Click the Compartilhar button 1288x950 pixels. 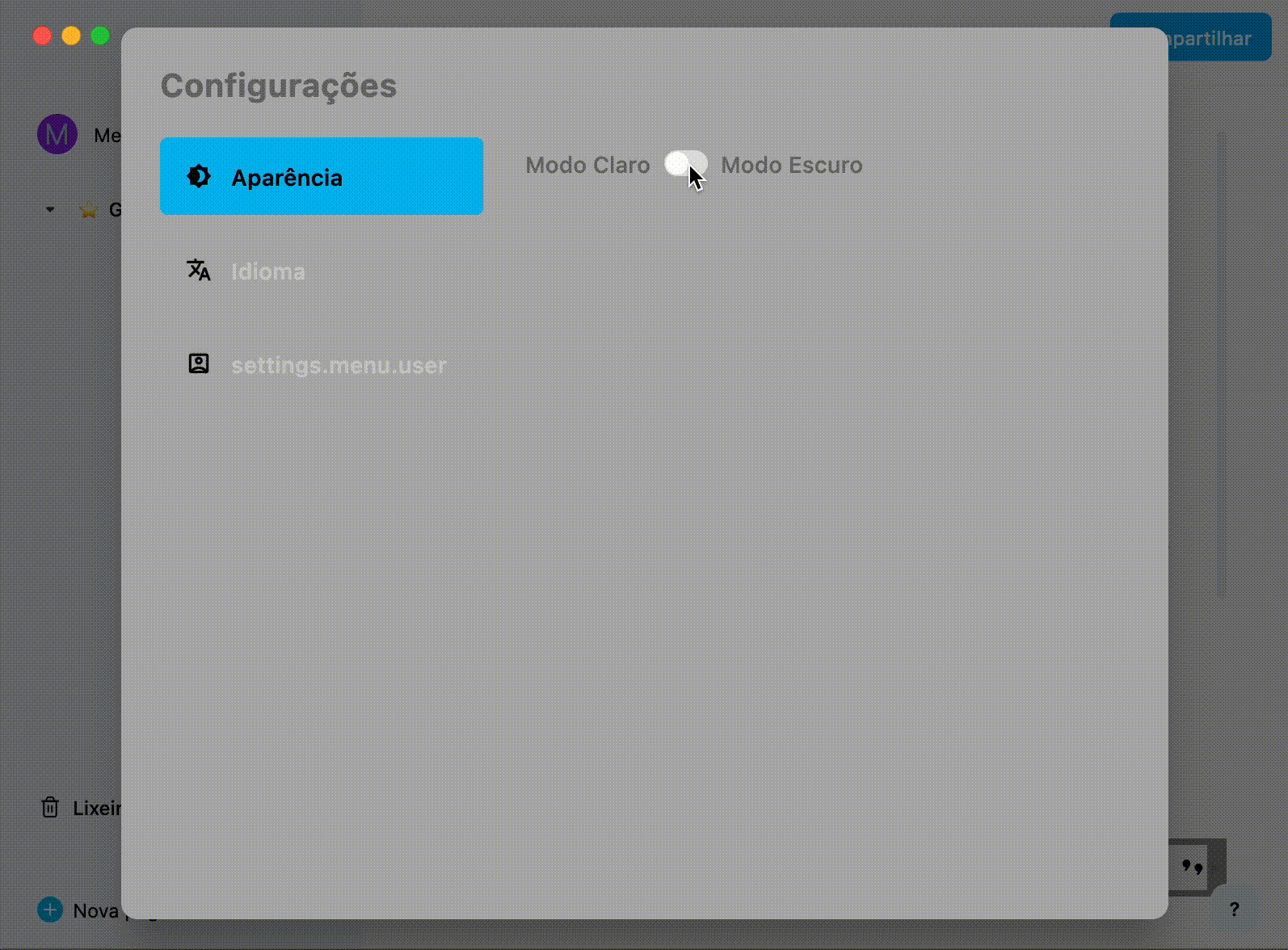(1220, 37)
